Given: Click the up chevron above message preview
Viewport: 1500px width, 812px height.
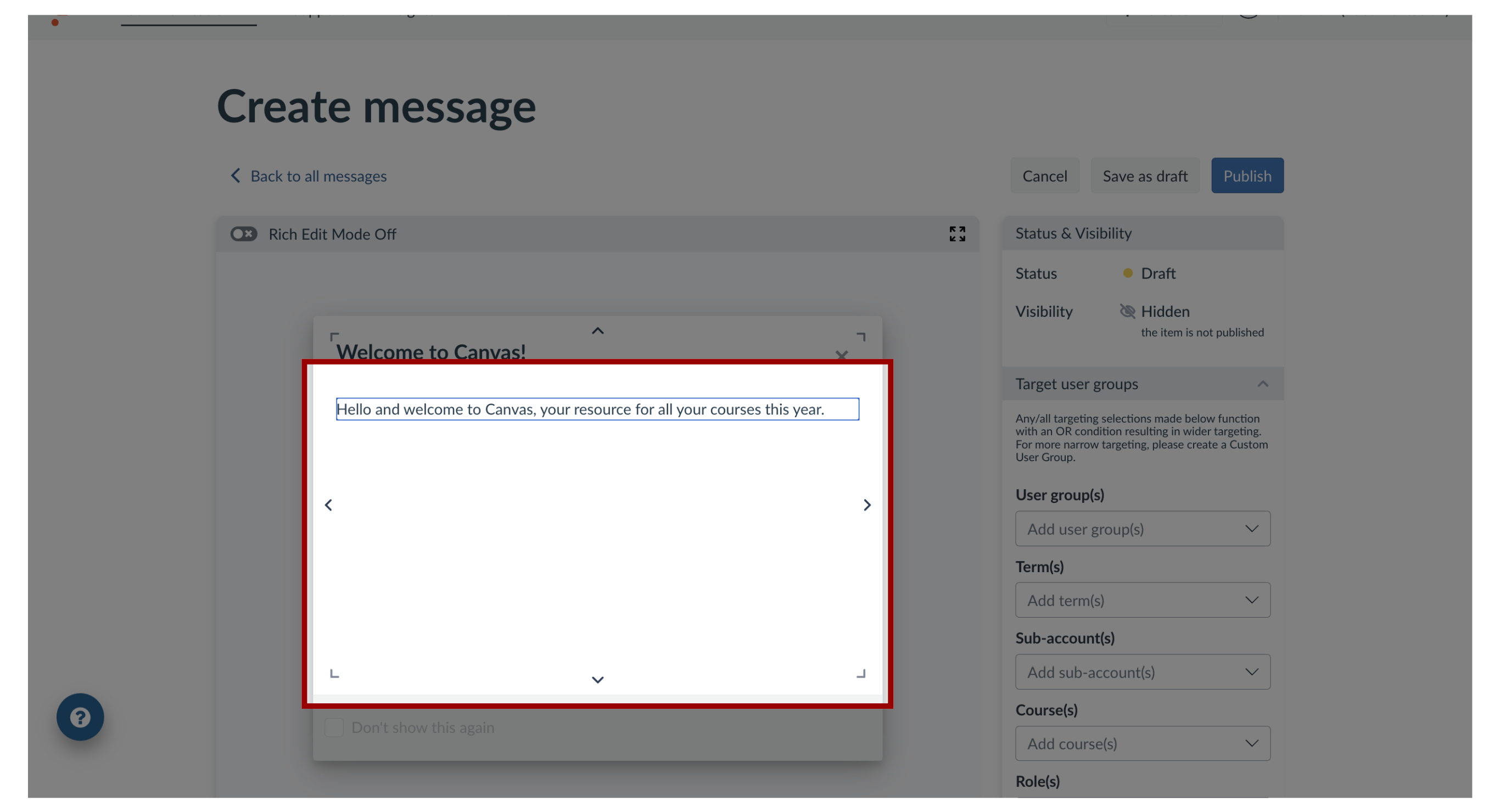Looking at the screenshot, I should [x=597, y=331].
